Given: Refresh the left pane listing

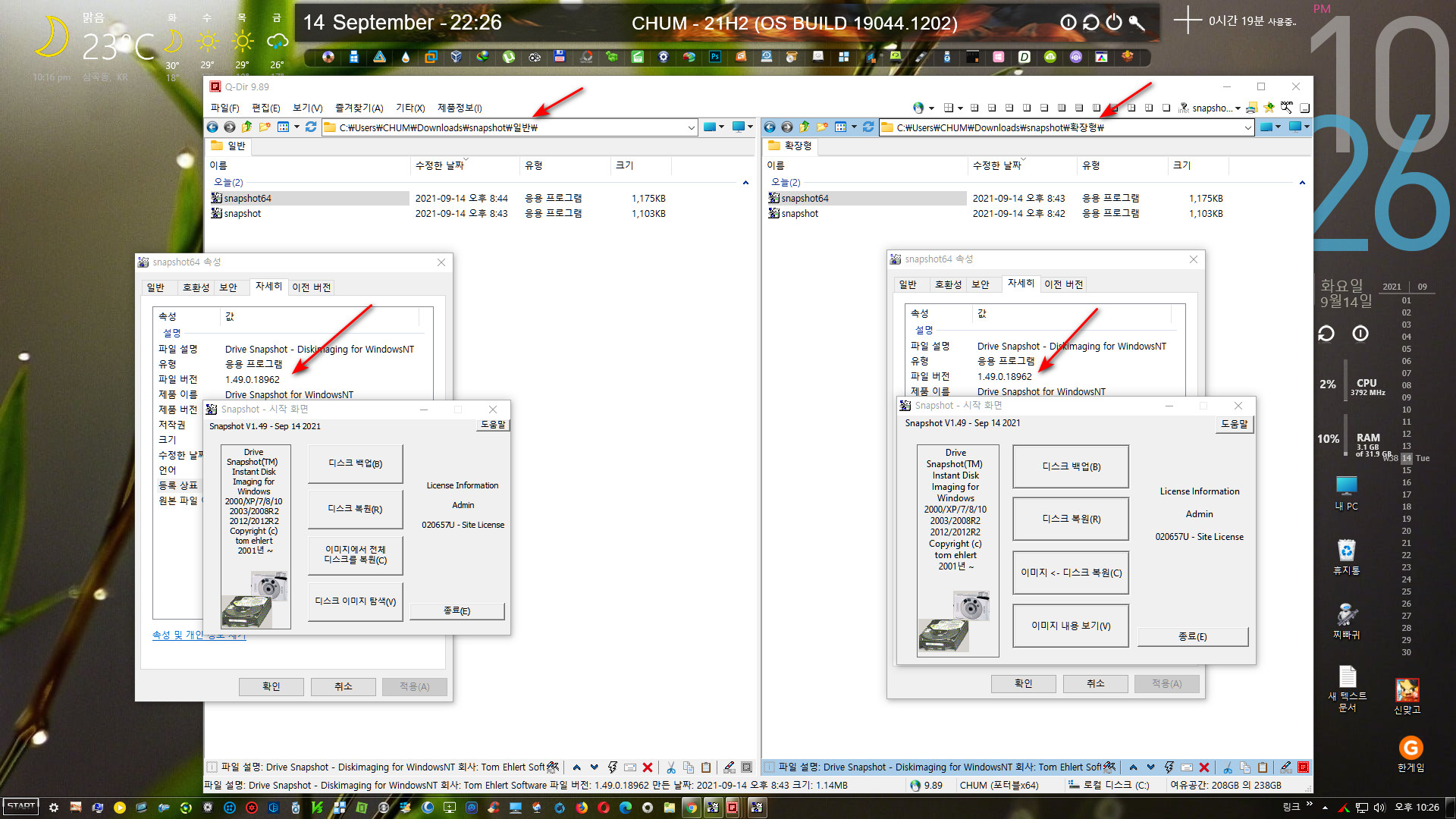Looking at the screenshot, I should (311, 127).
